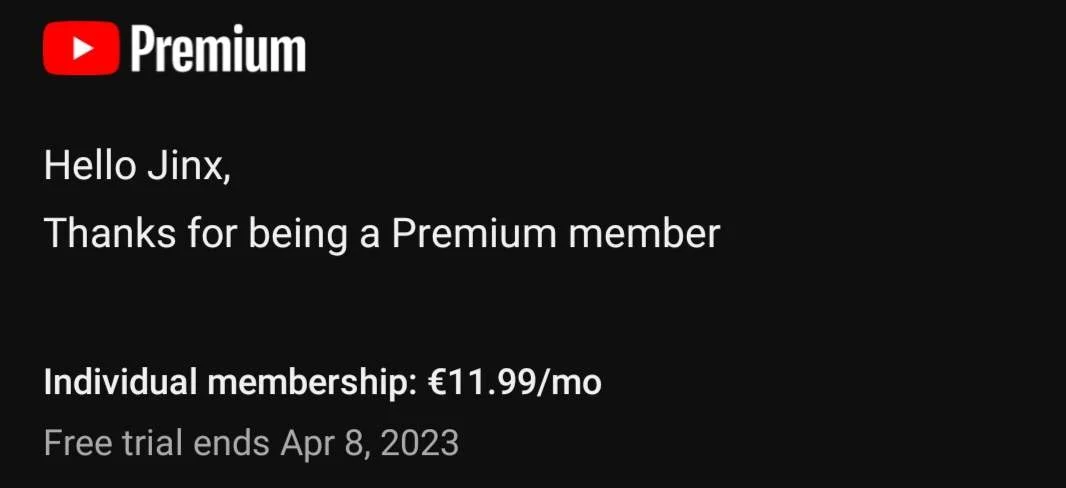Viewport: 1066px width, 488px height.
Task: Click the red YouTube play logo
Action: tap(82, 48)
